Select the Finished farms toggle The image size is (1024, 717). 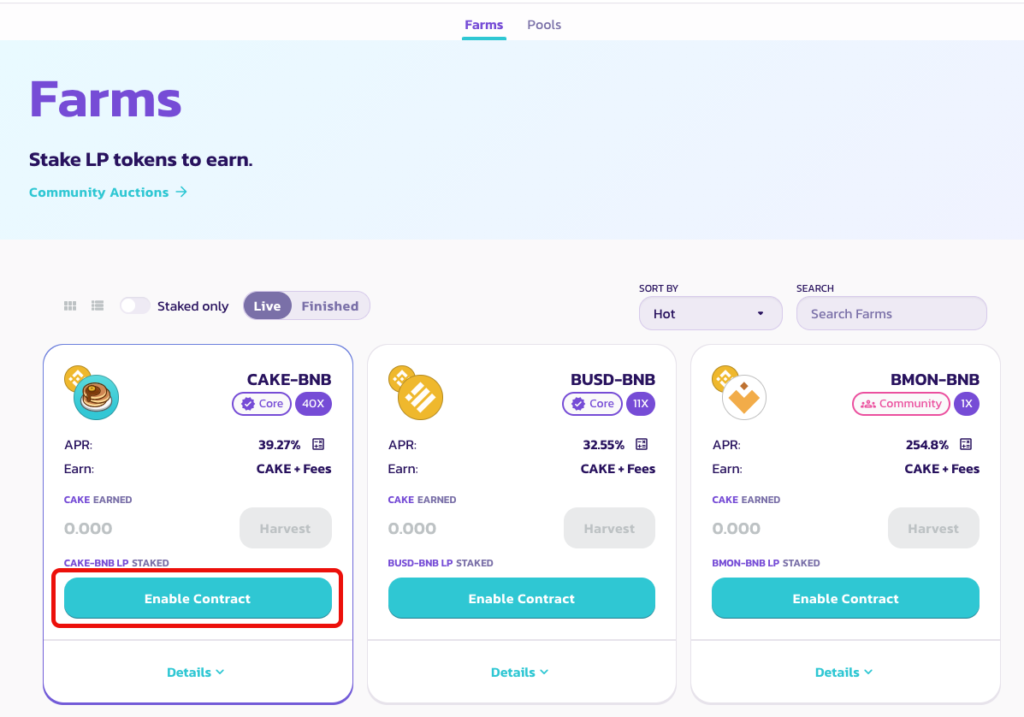click(330, 306)
